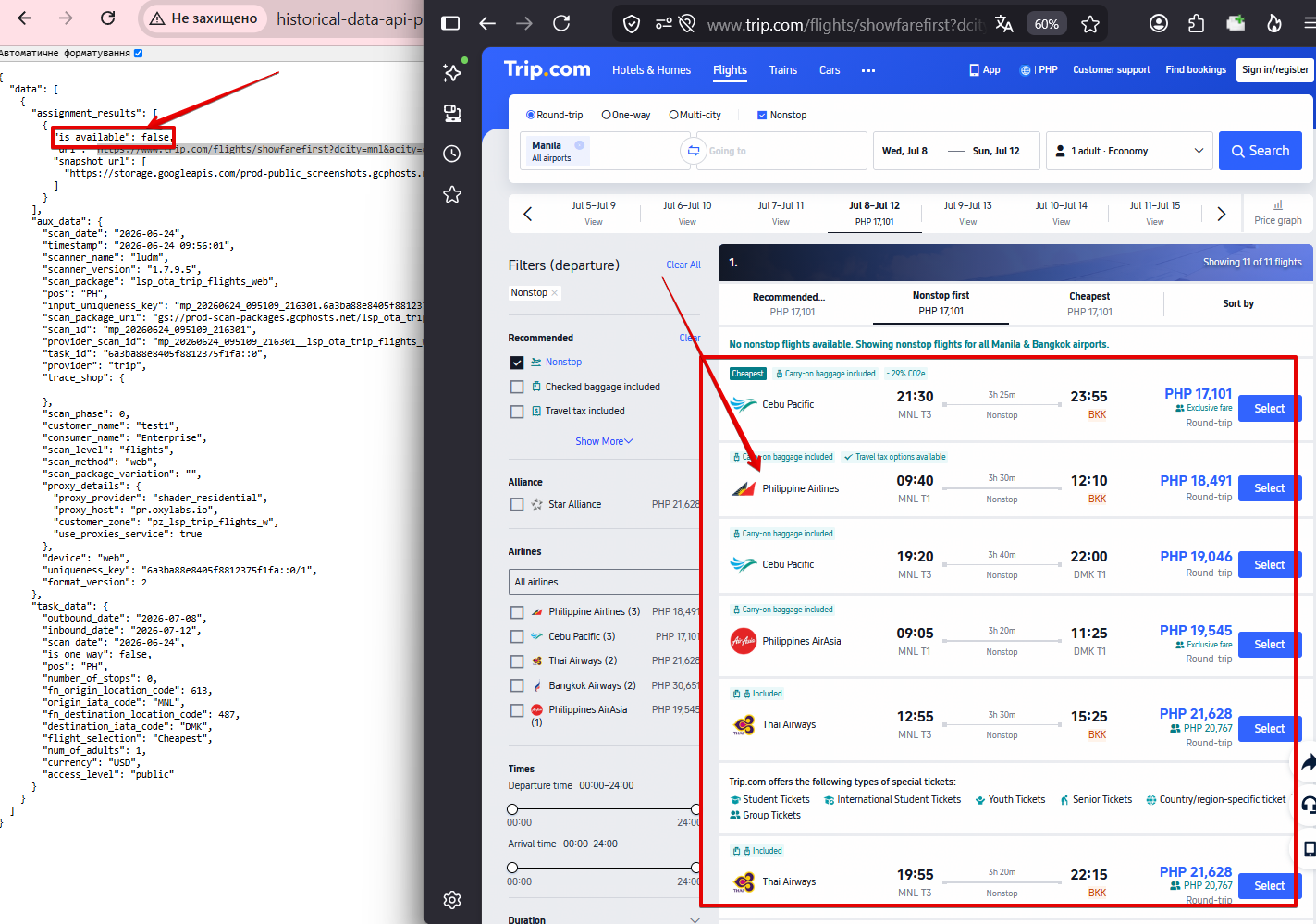Viewport: 1316px width, 924px height.
Task: Open passenger and class dropdown
Action: (x=1129, y=151)
